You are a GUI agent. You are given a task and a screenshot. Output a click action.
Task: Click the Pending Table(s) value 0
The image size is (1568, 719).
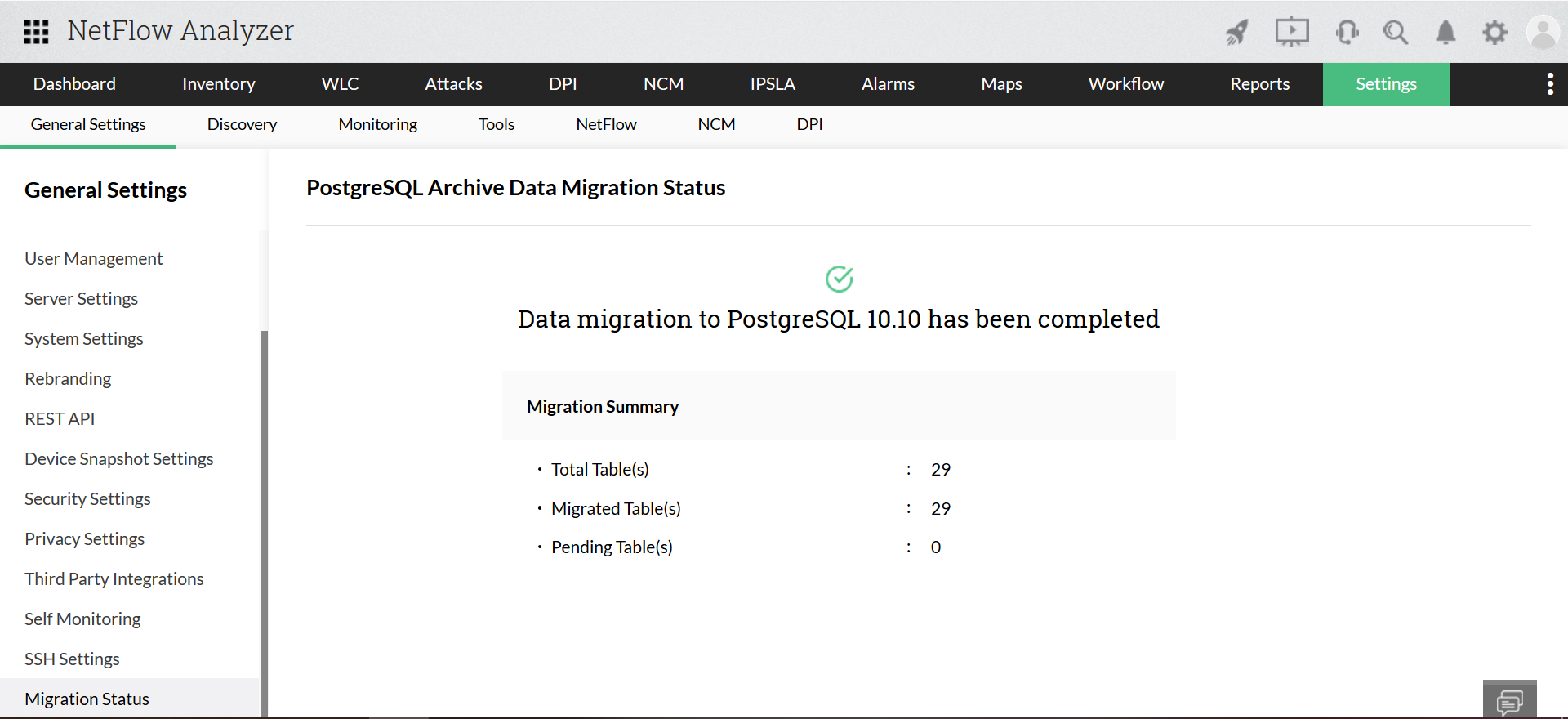pos(936,547)
